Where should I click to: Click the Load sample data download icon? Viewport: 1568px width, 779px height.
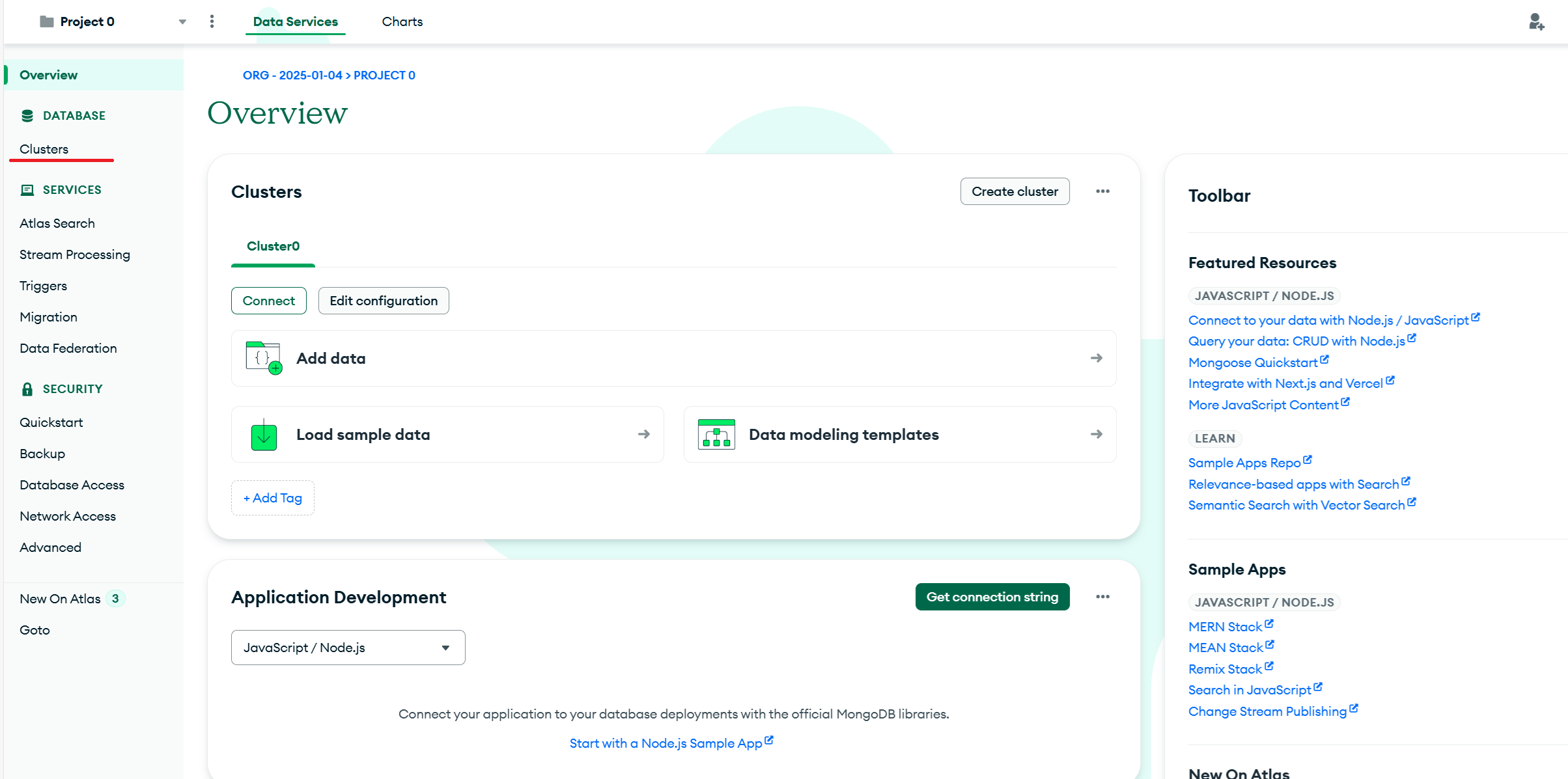coord(264,435)
